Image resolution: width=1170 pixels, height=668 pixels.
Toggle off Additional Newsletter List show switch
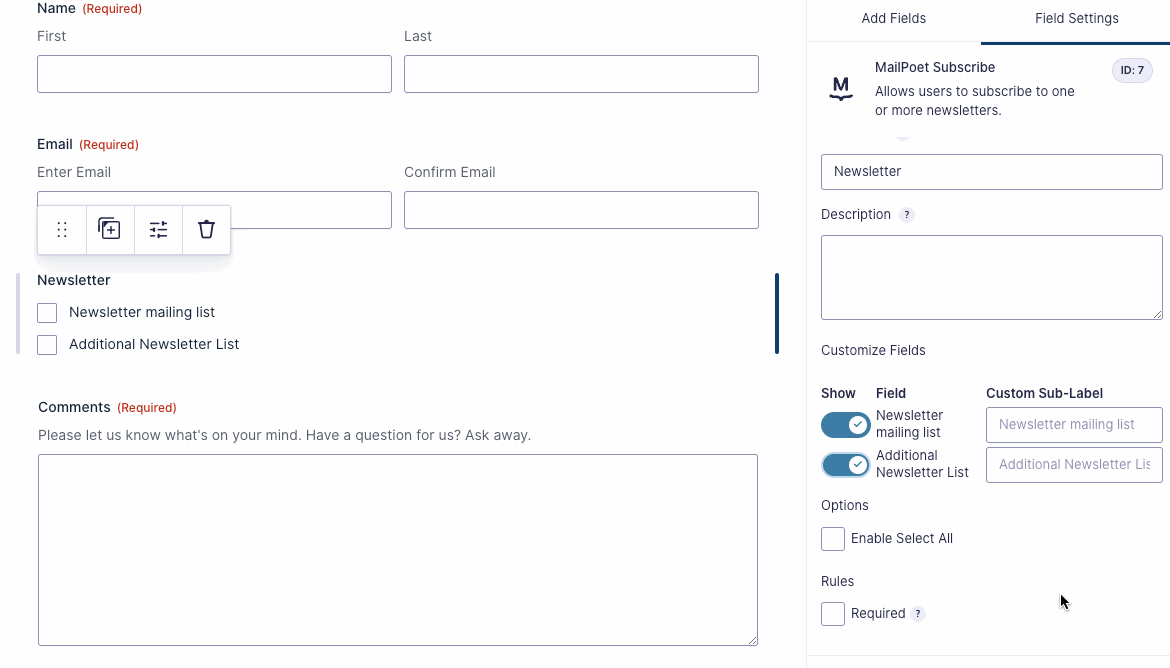click(846, 465)
